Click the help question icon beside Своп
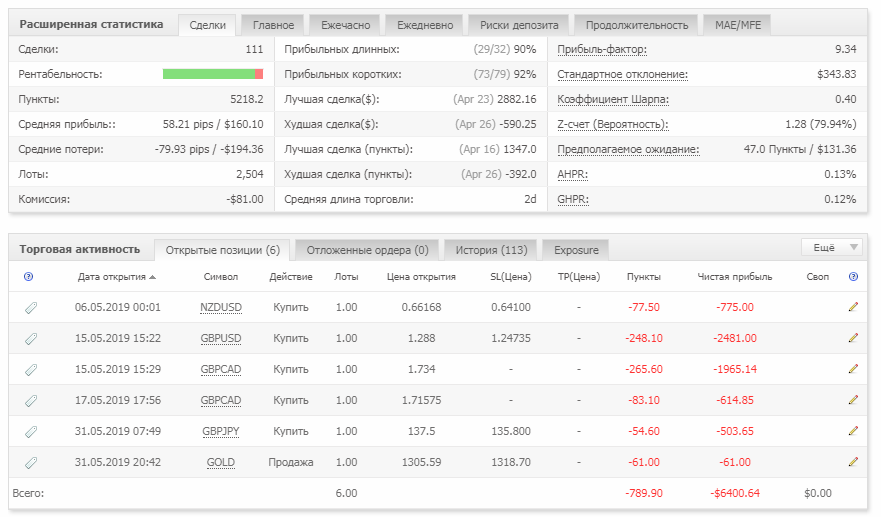The image size is (881, 517). point(853,276)
